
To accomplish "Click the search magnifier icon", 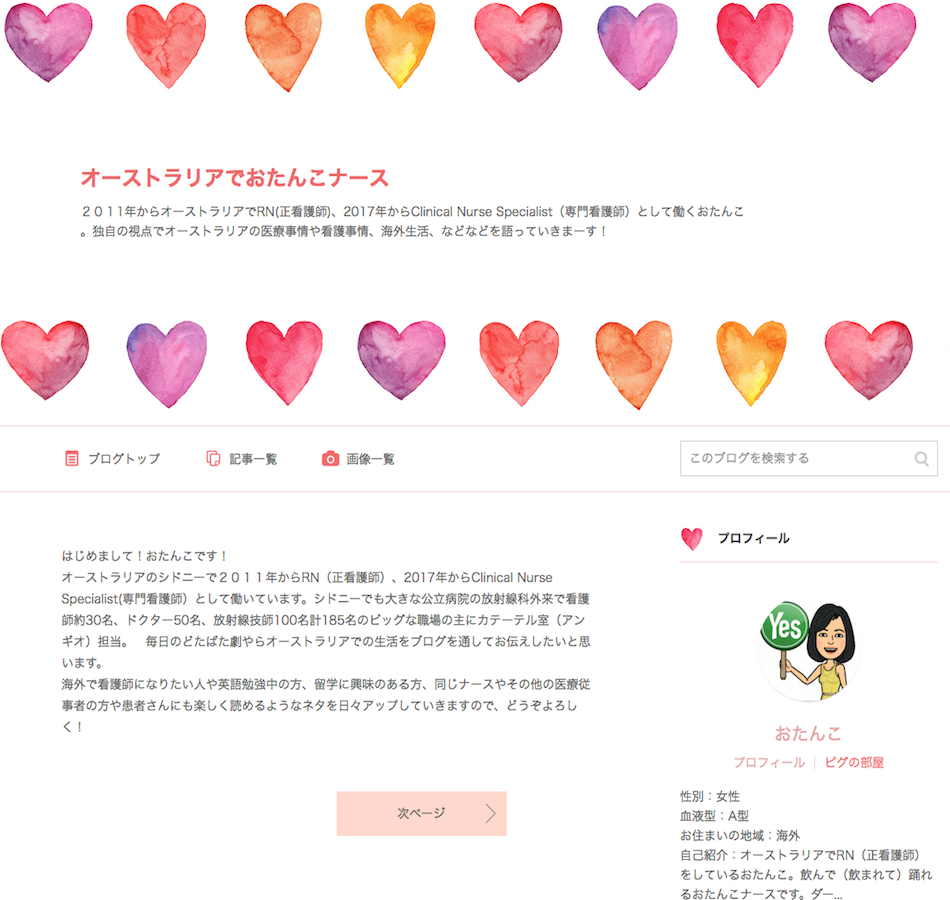I will (x=922, y=459).
